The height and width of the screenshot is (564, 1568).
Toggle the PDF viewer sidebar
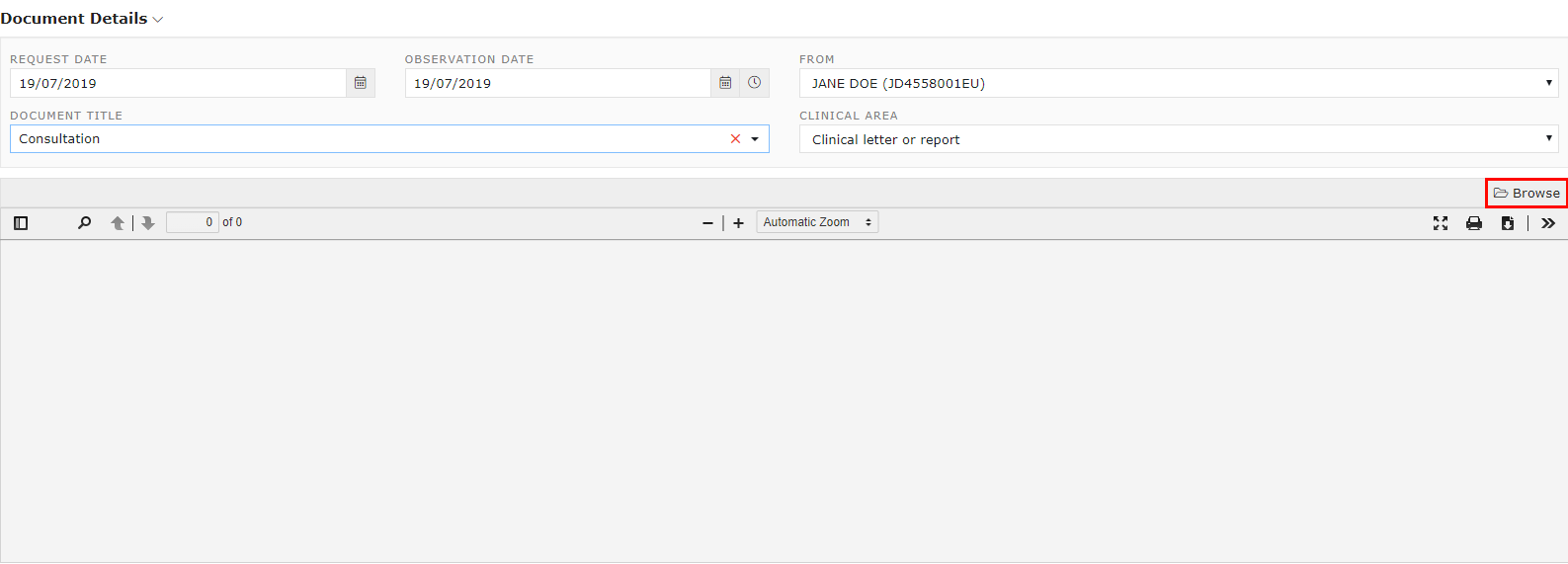[x=21, y=223]
